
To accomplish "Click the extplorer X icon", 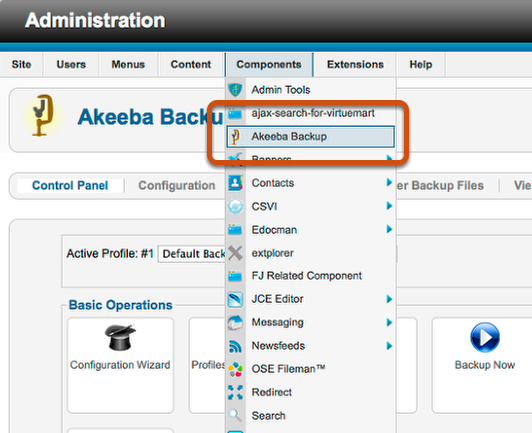I will pos(235,253).
